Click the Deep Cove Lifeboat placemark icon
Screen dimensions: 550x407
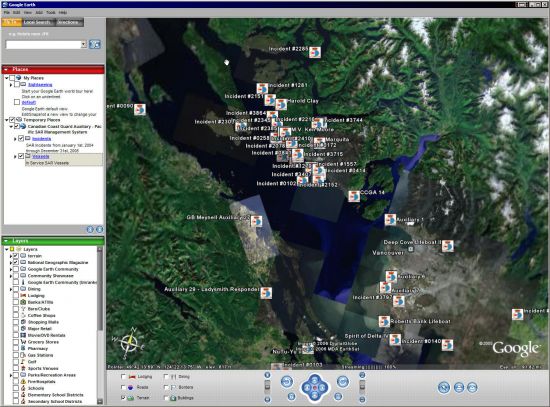(x=448, y=246)
